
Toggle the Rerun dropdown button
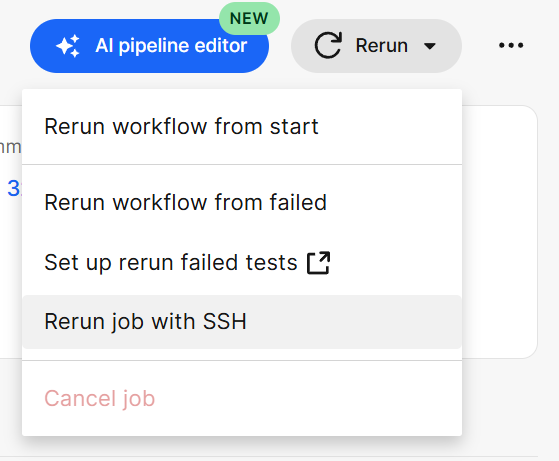376,46
